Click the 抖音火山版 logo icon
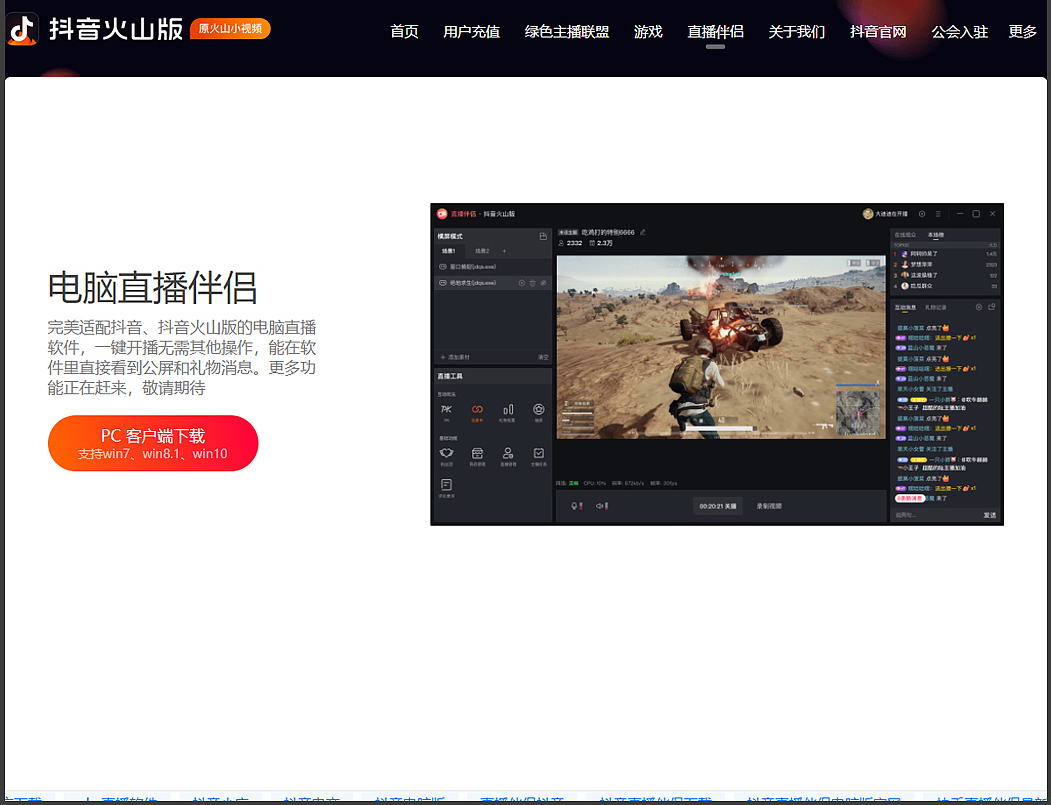Viewport: 1051px width, 805px height. (22, 29)
